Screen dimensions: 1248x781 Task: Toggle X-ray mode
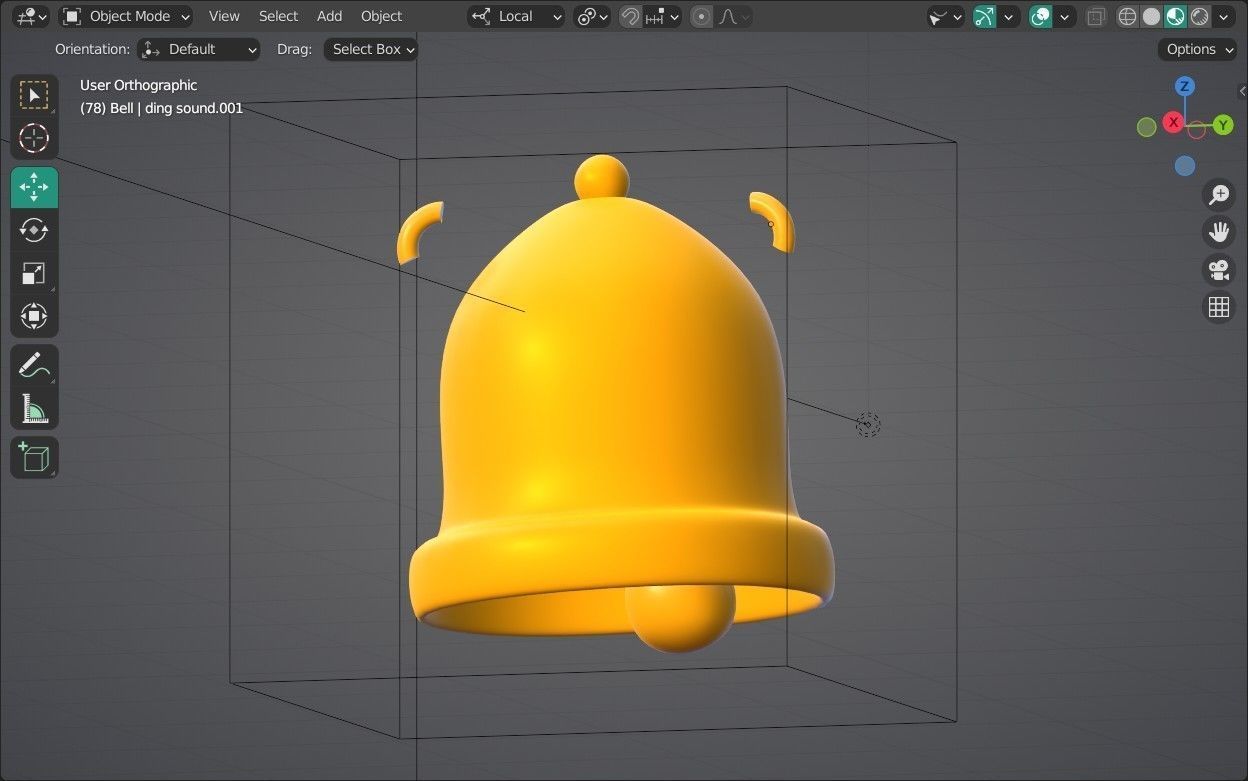point(1096,16)
